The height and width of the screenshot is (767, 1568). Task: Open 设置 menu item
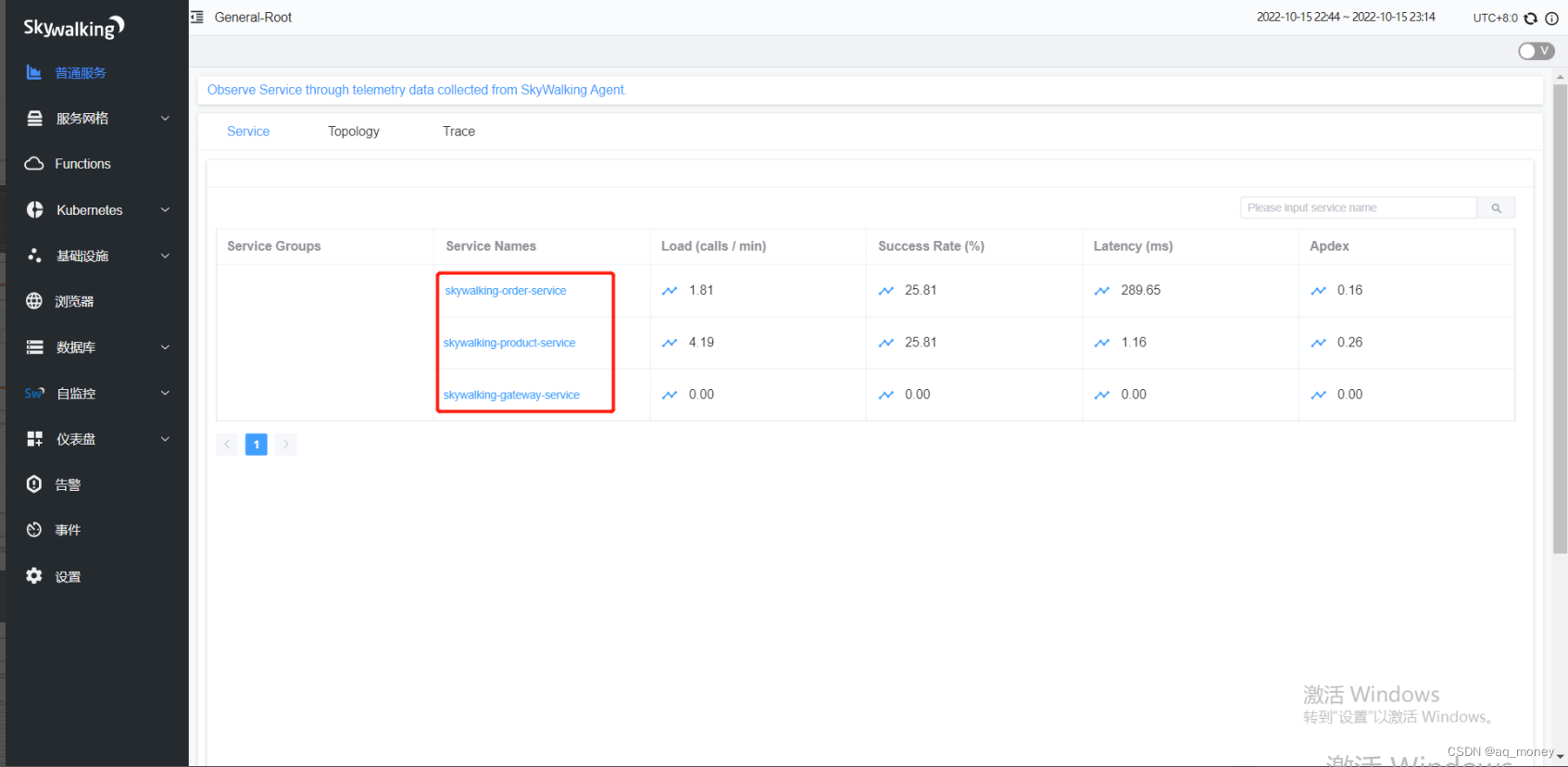[68, 576]
